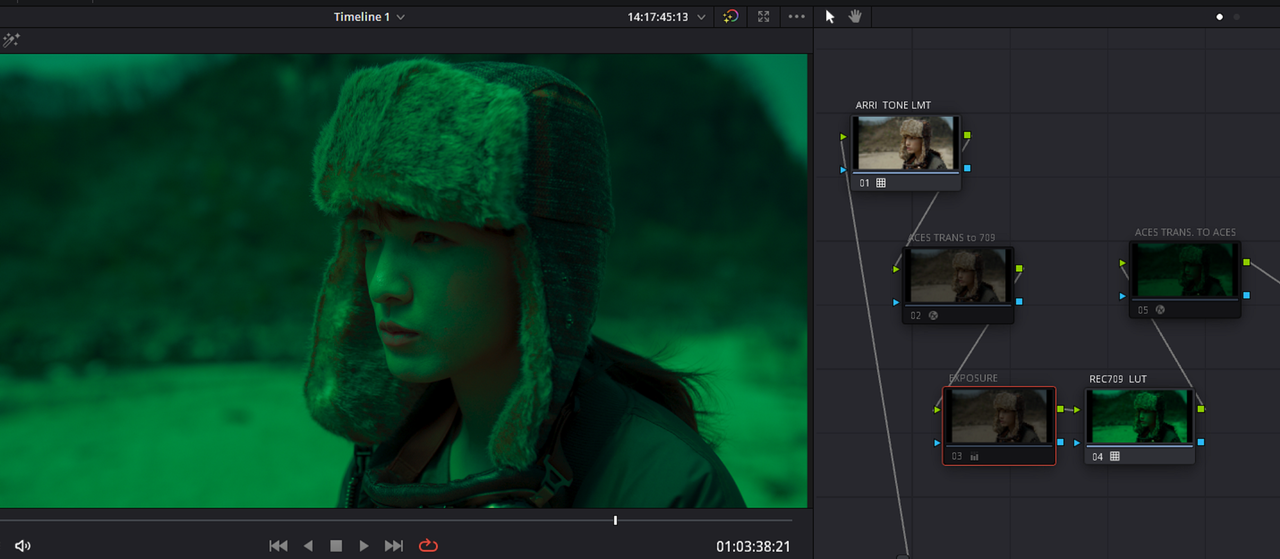
Task: Stop playback
Action: pyautogui.click(x=336, y=546)
